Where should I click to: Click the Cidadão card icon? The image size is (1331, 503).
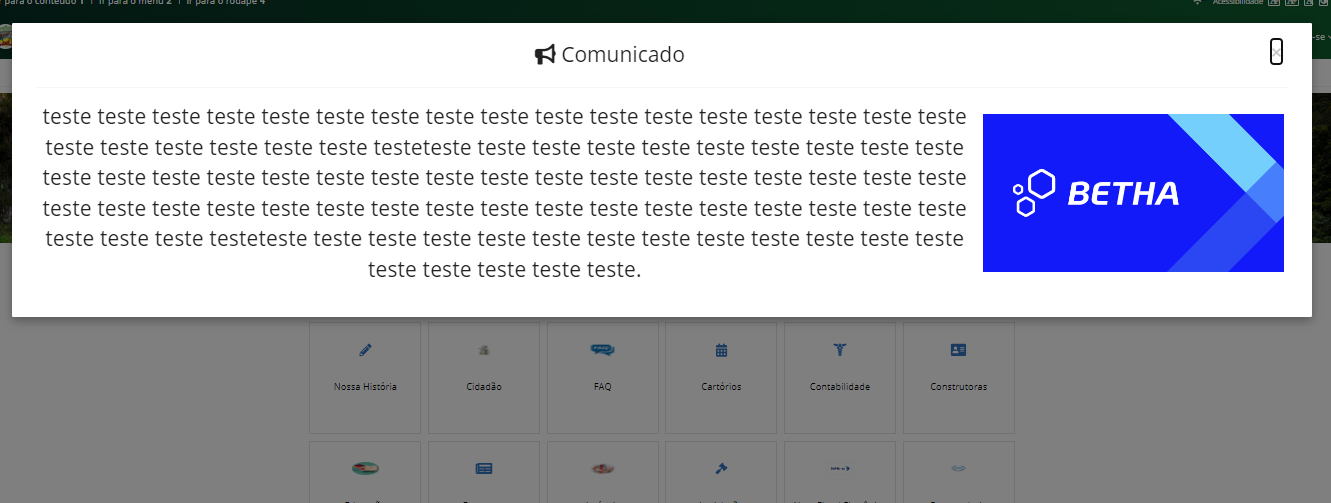pyautogui.click(x=483, y=350)
